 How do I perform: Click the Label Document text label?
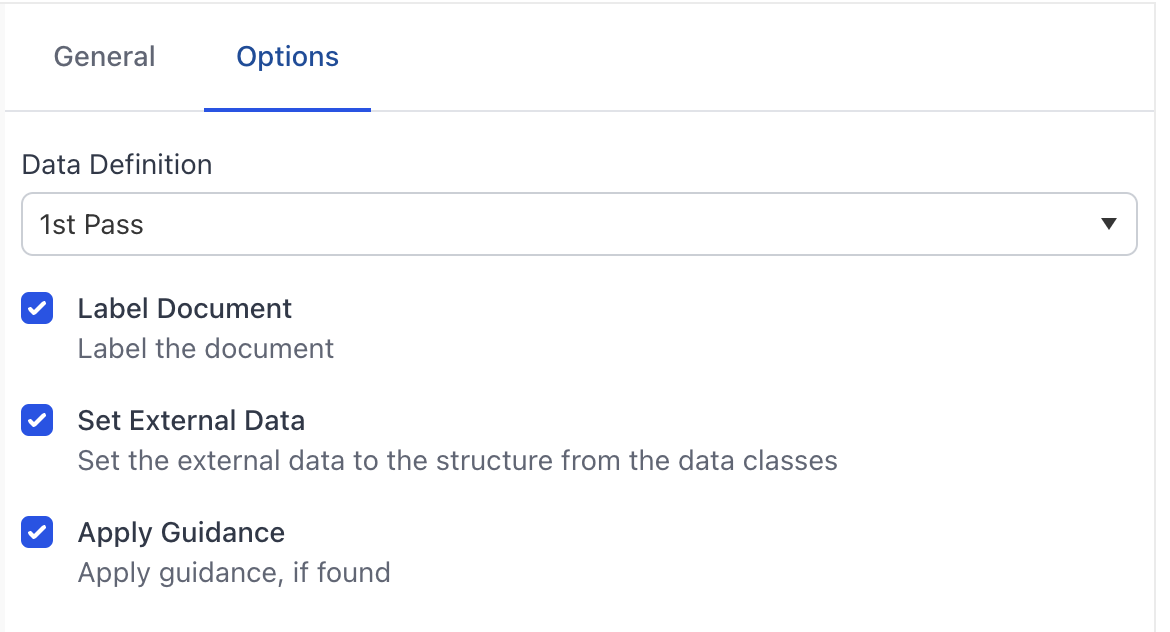pos(184,308)
